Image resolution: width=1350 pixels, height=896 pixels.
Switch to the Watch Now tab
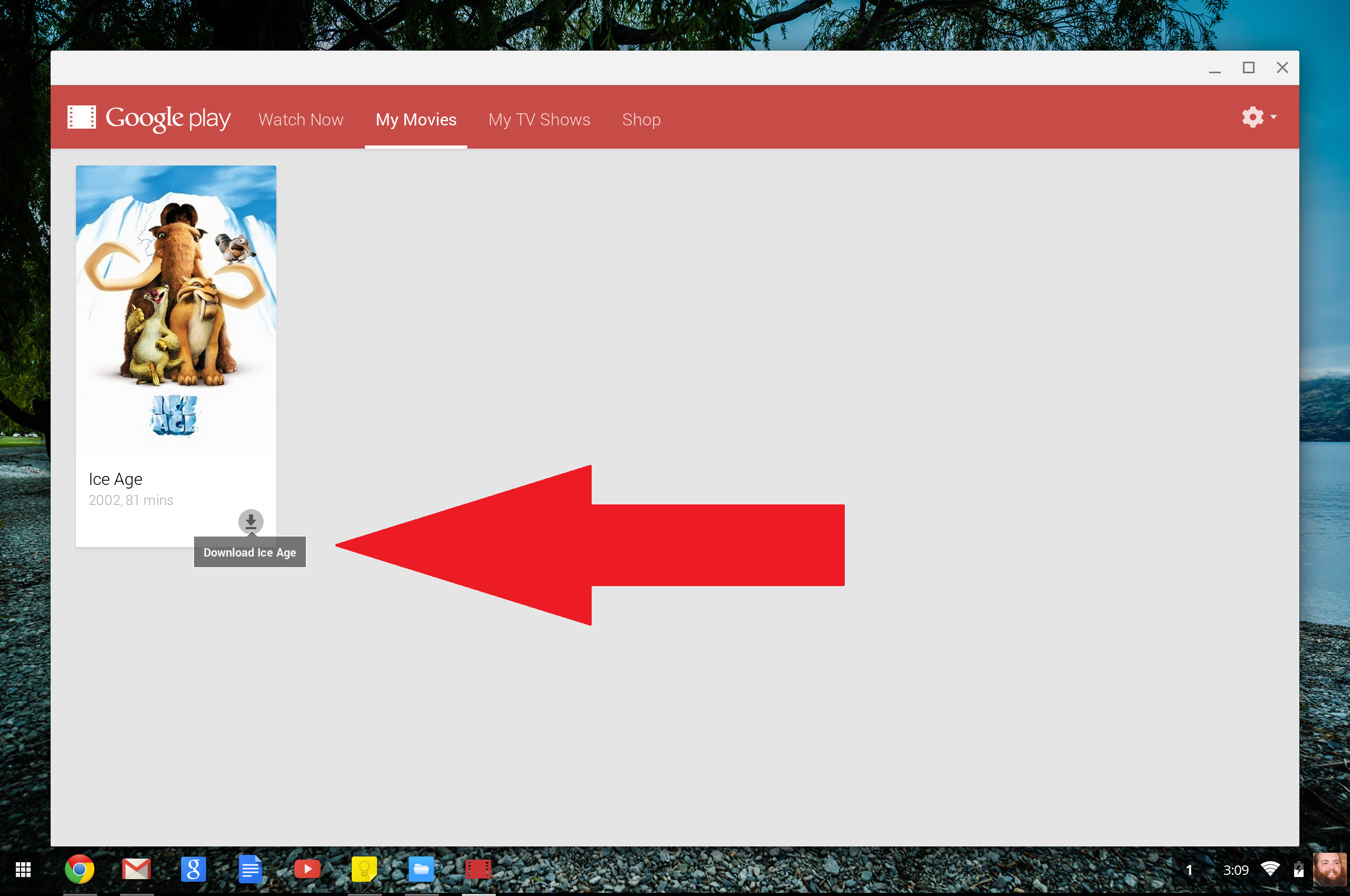(301, 120)
